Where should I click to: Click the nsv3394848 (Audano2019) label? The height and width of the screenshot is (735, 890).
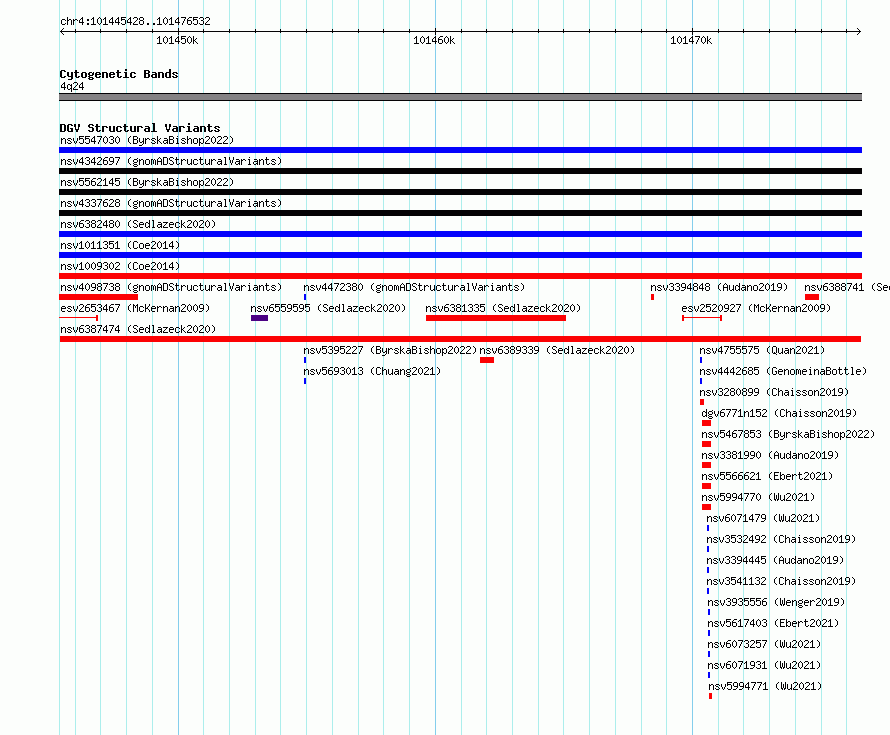pos(719,287)
